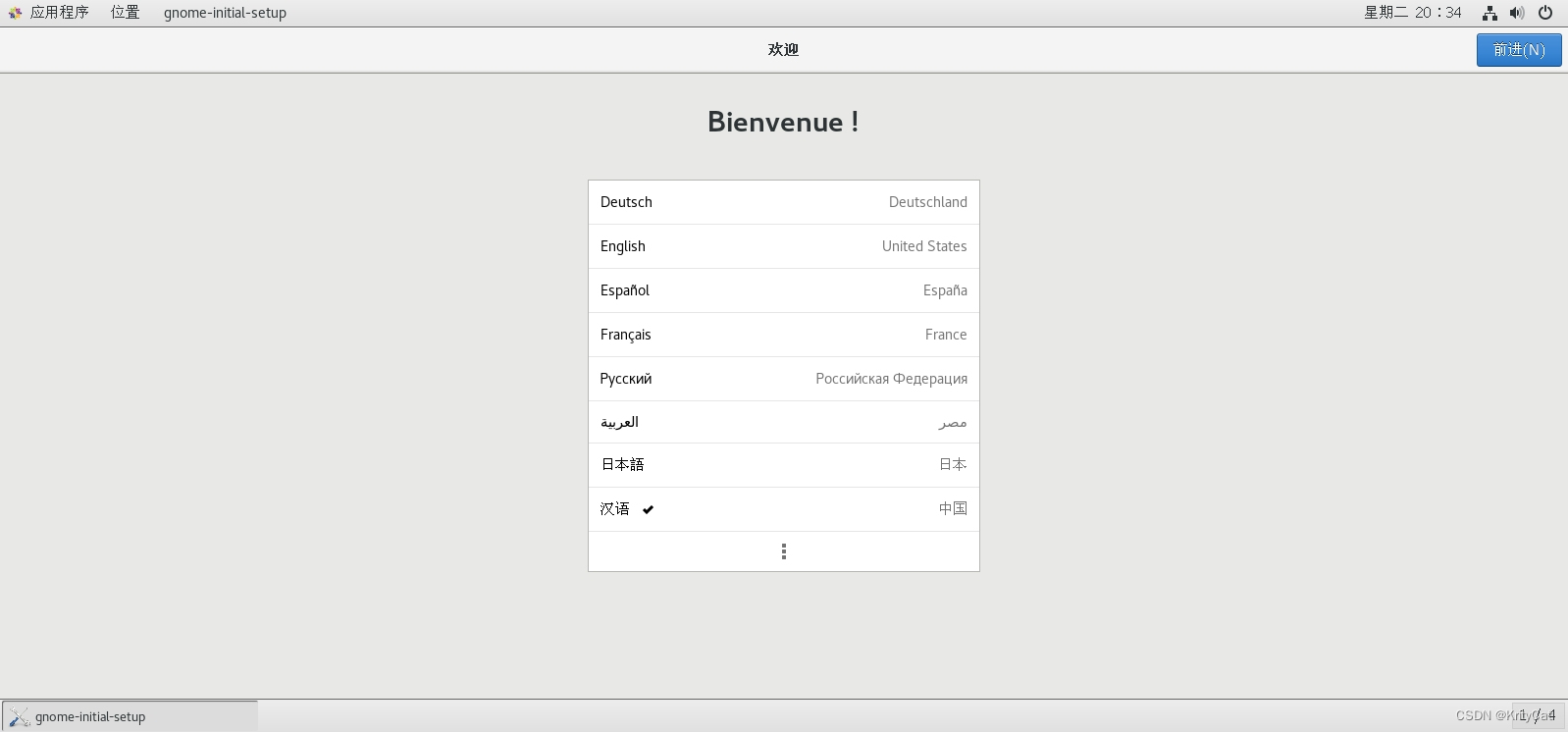Show more languages via three-dot row
1568x732 pixels.
[784, 551]
